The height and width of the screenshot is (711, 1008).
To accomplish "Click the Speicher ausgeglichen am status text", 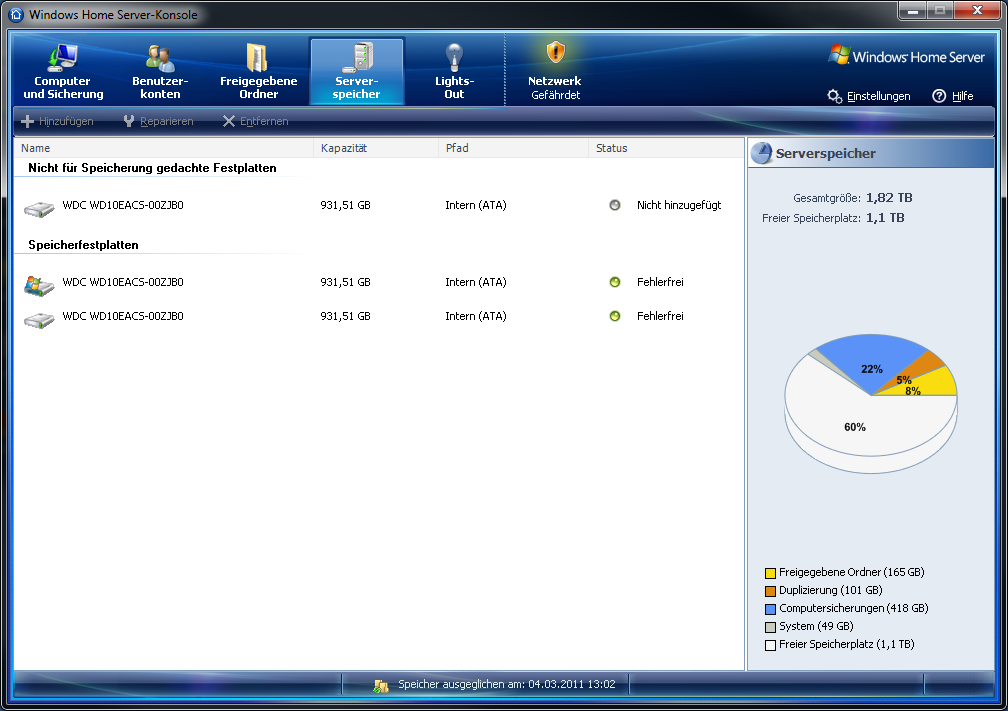I will click(507, 684).
